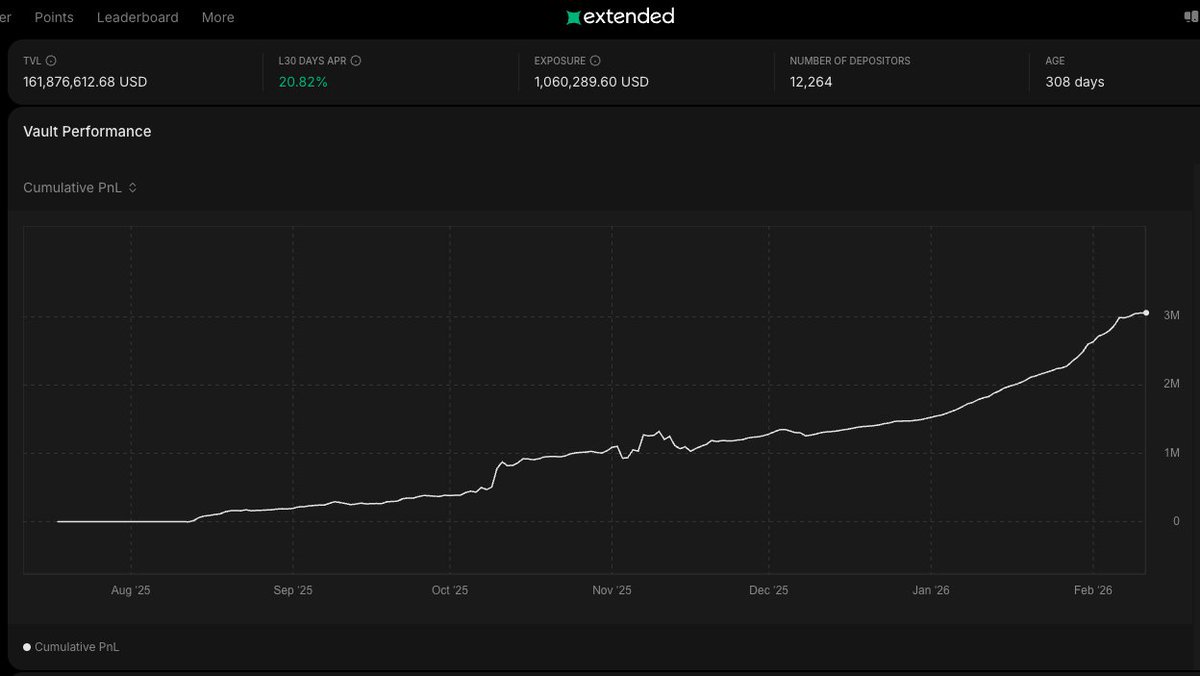
Task: Click the NUMBER OF DEPOSITORS label
Action: (x=850, y=61)
